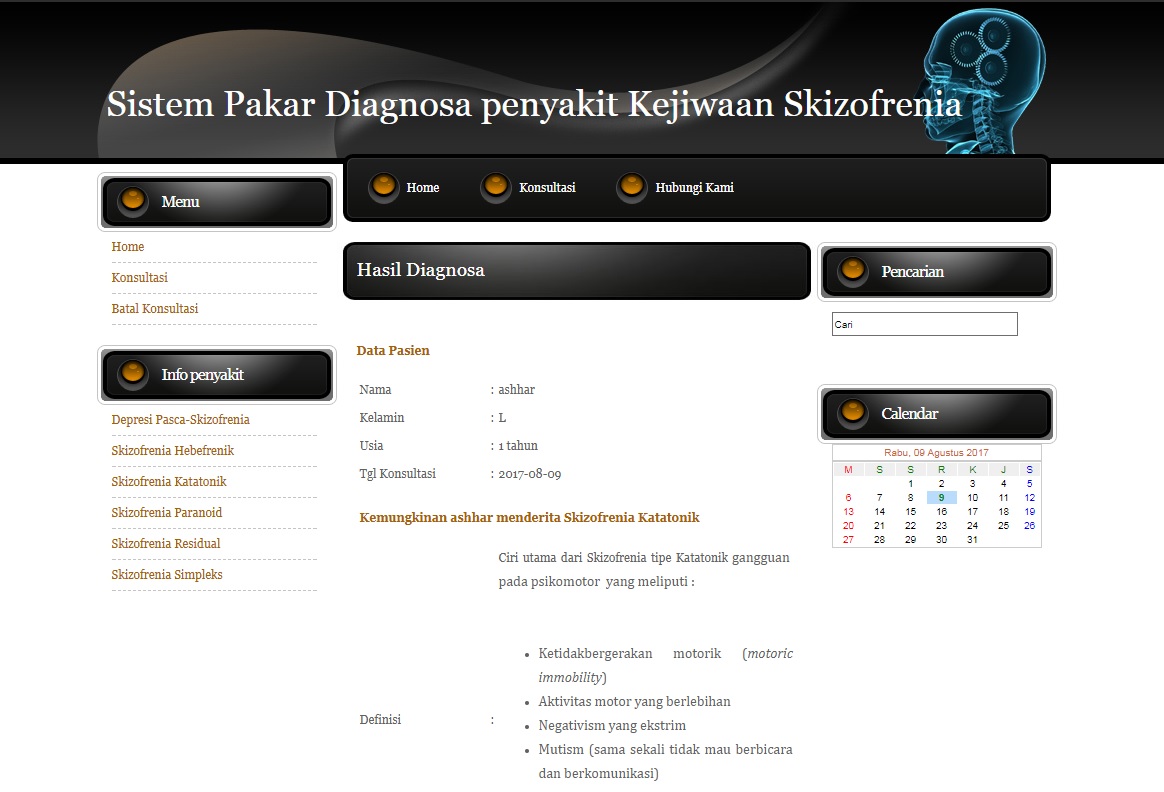Click the orange icon on Calendar panel

(x=852, y=412)
